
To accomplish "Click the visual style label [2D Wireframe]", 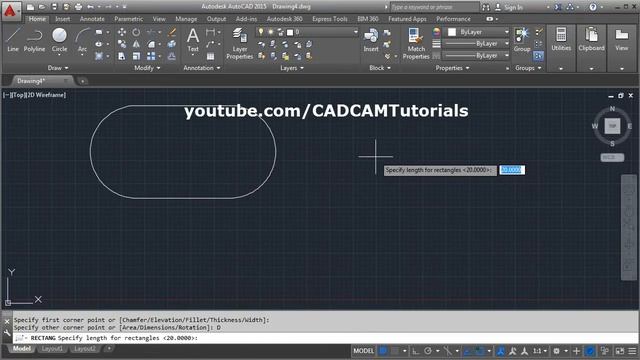I will (x=46, y=95).
